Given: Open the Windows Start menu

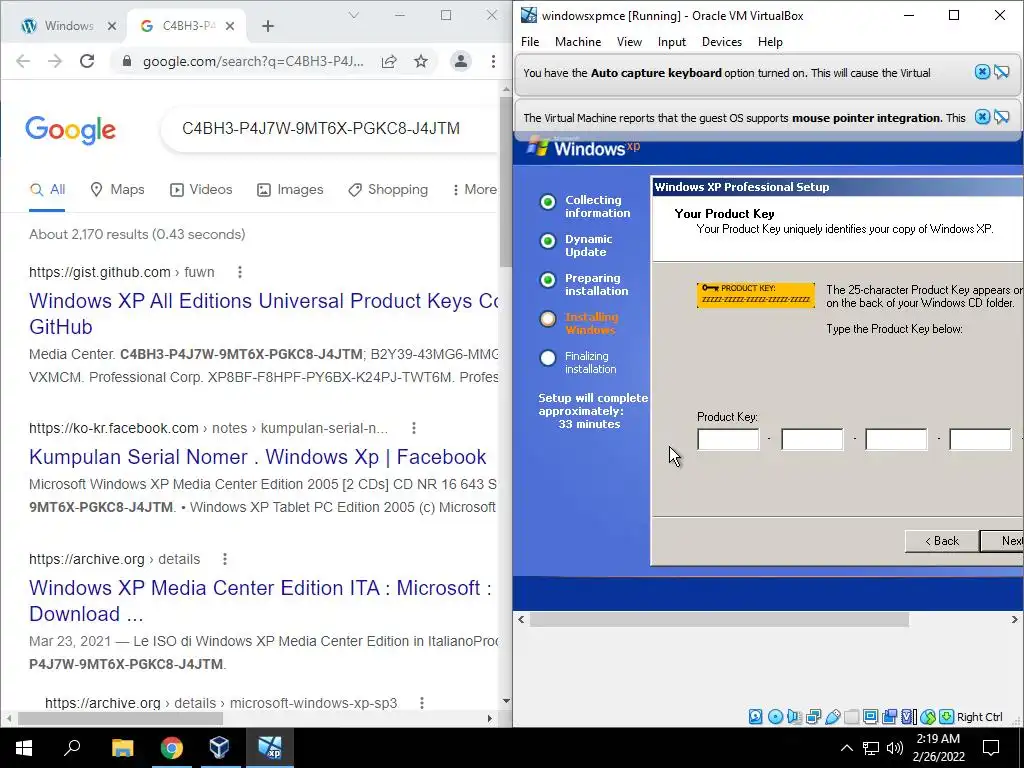Looking at the screenshot, I should pyautogui.click(x=24, y=748).
